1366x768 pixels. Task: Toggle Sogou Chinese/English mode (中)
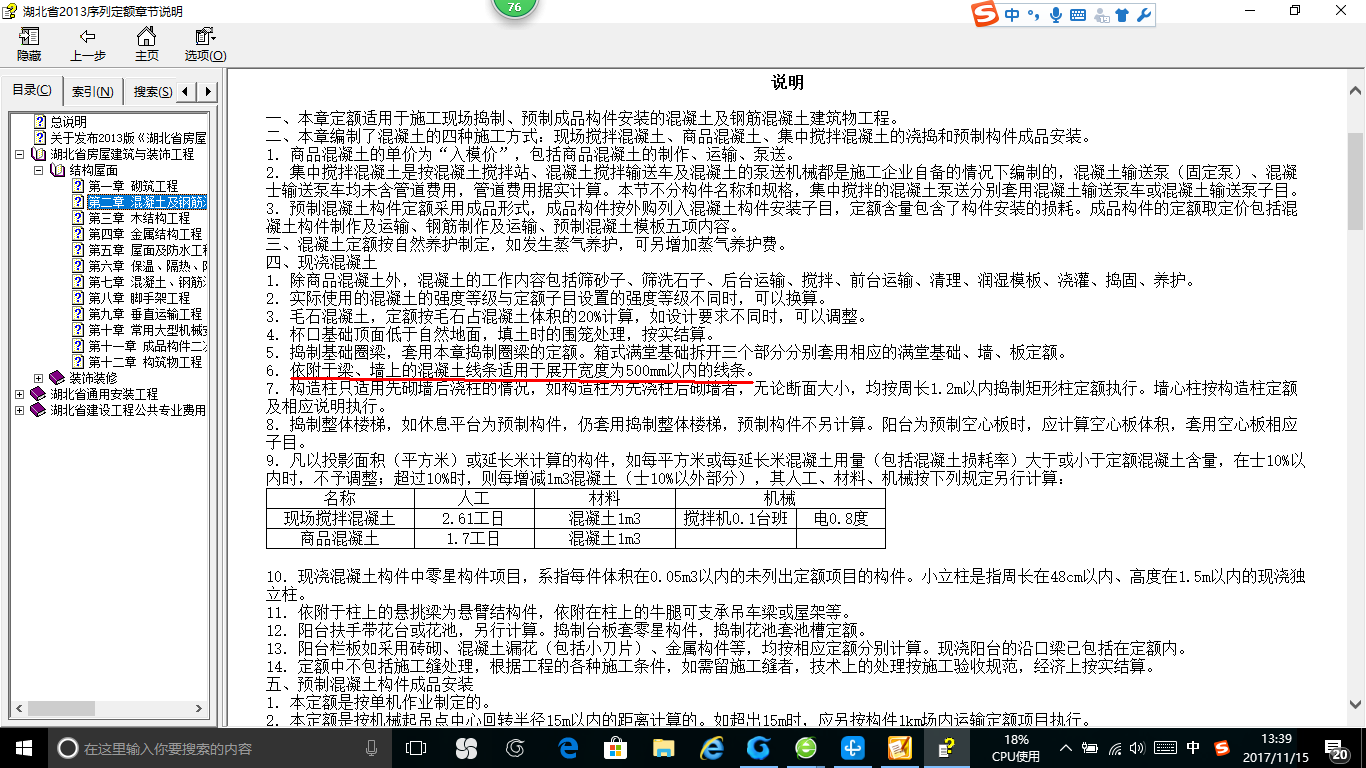click(1013, 15)
